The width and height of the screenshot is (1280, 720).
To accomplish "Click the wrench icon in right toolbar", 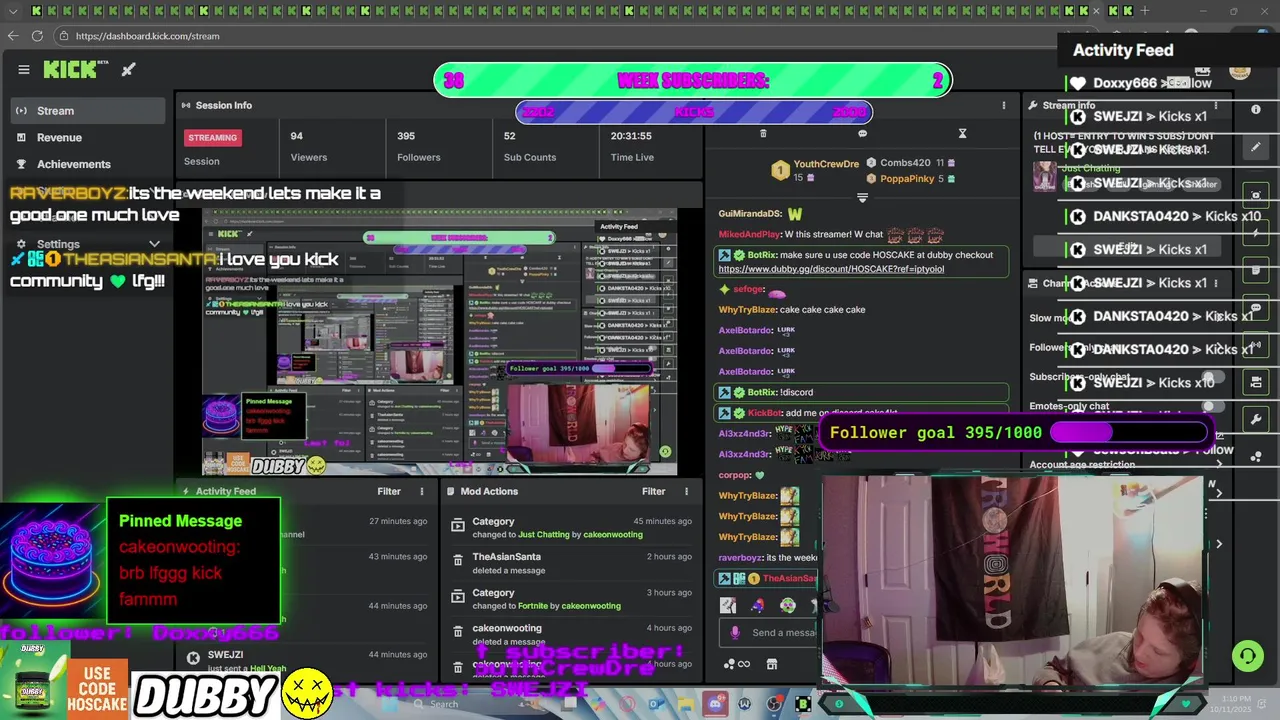I will (x=1256, y=419).
